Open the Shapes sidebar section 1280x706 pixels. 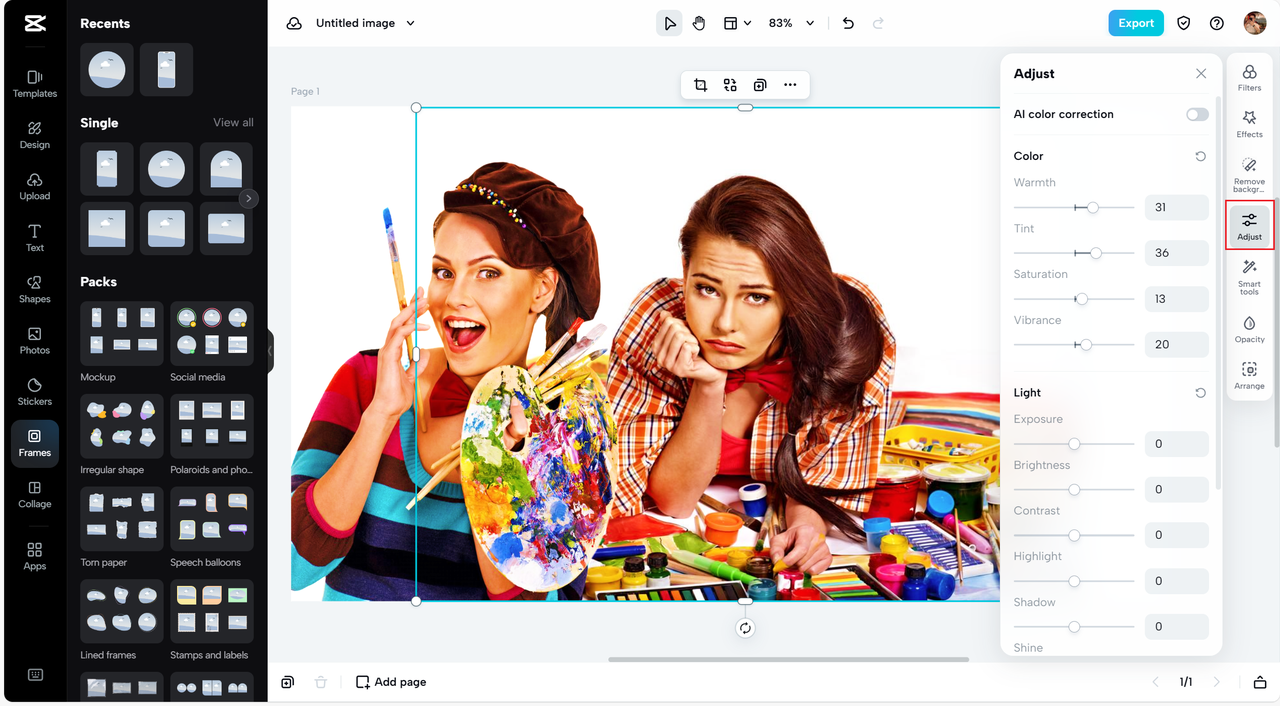click(x=35, y=289)
